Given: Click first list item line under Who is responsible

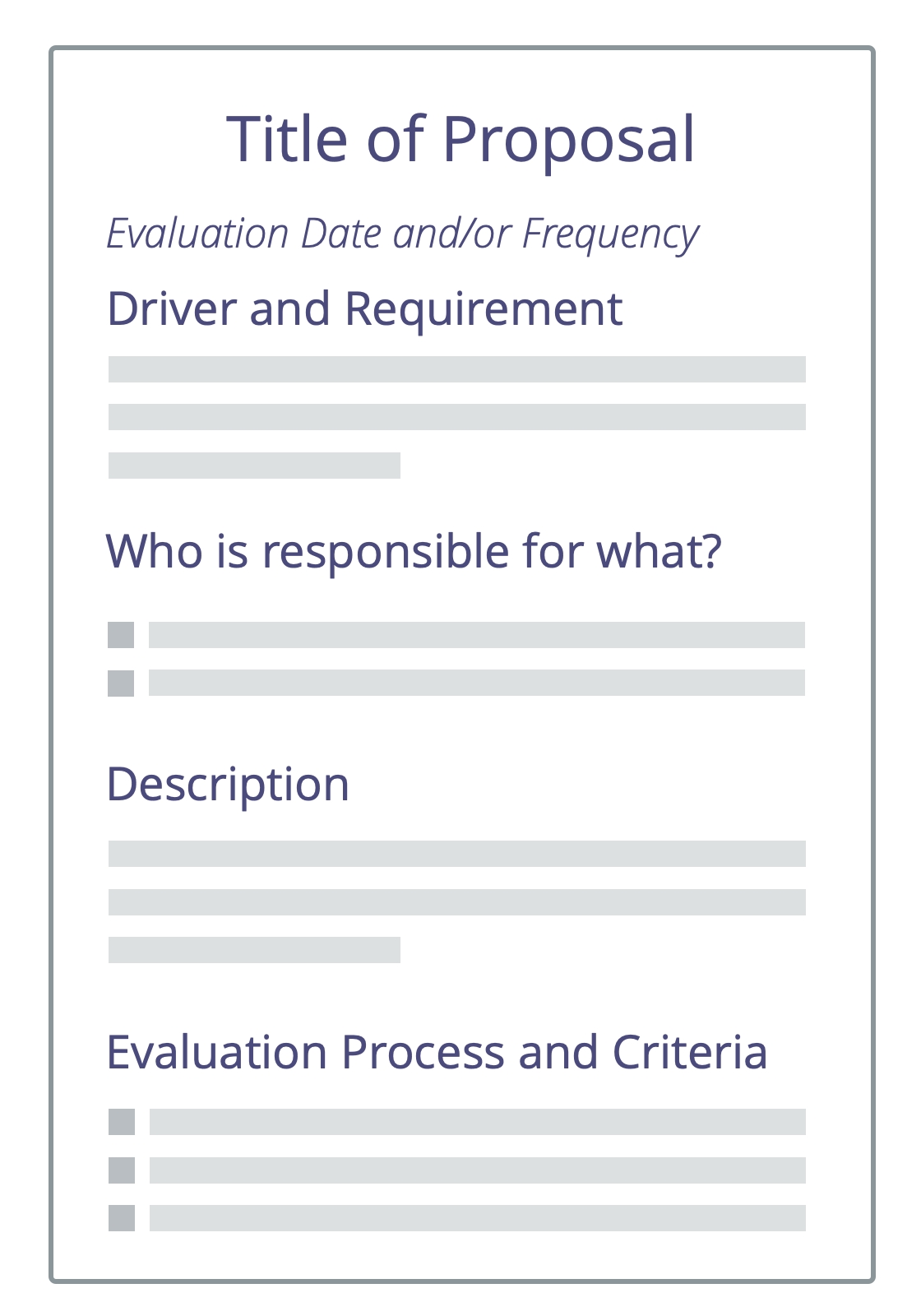Looking at the screenshot, I should coord(476,635).
